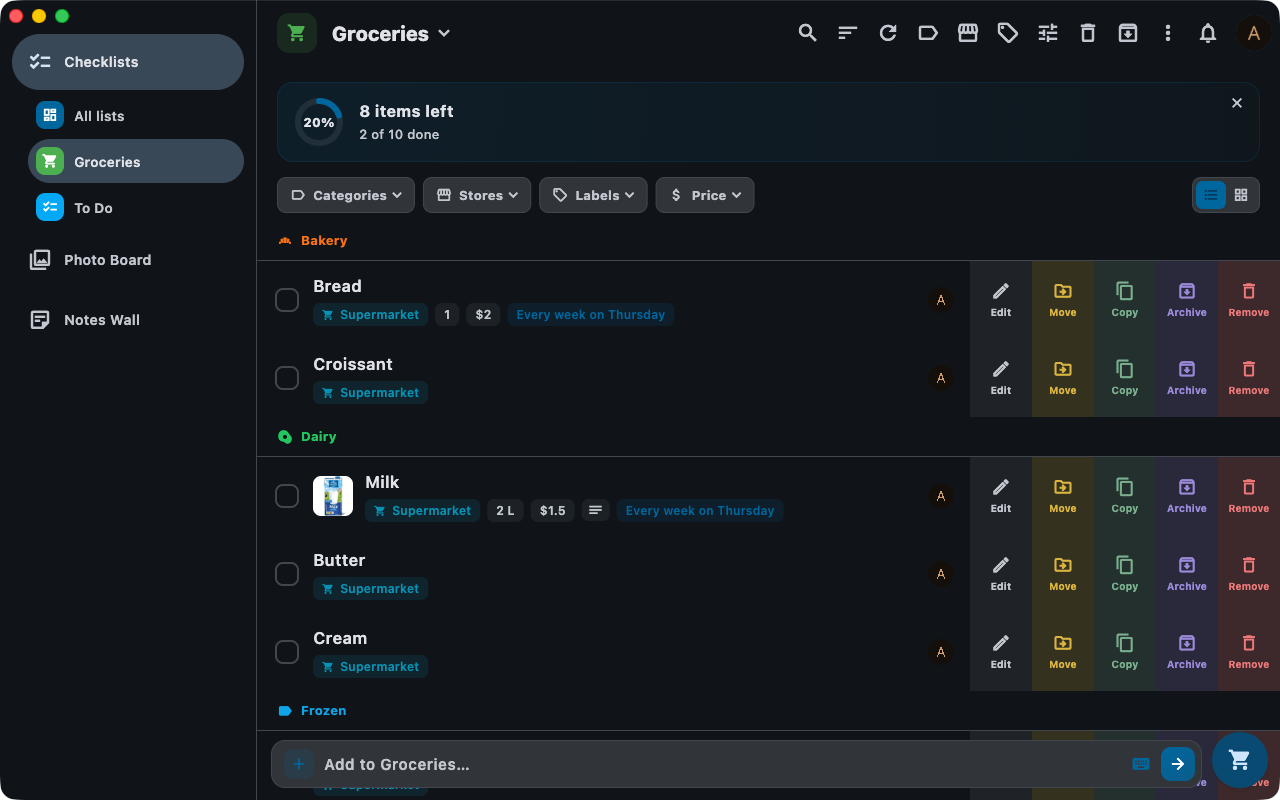The height and width of the screenshot is (800, 1280).
Task: Open the Groceries list title dropdown
Action: (x=391, y=34)
